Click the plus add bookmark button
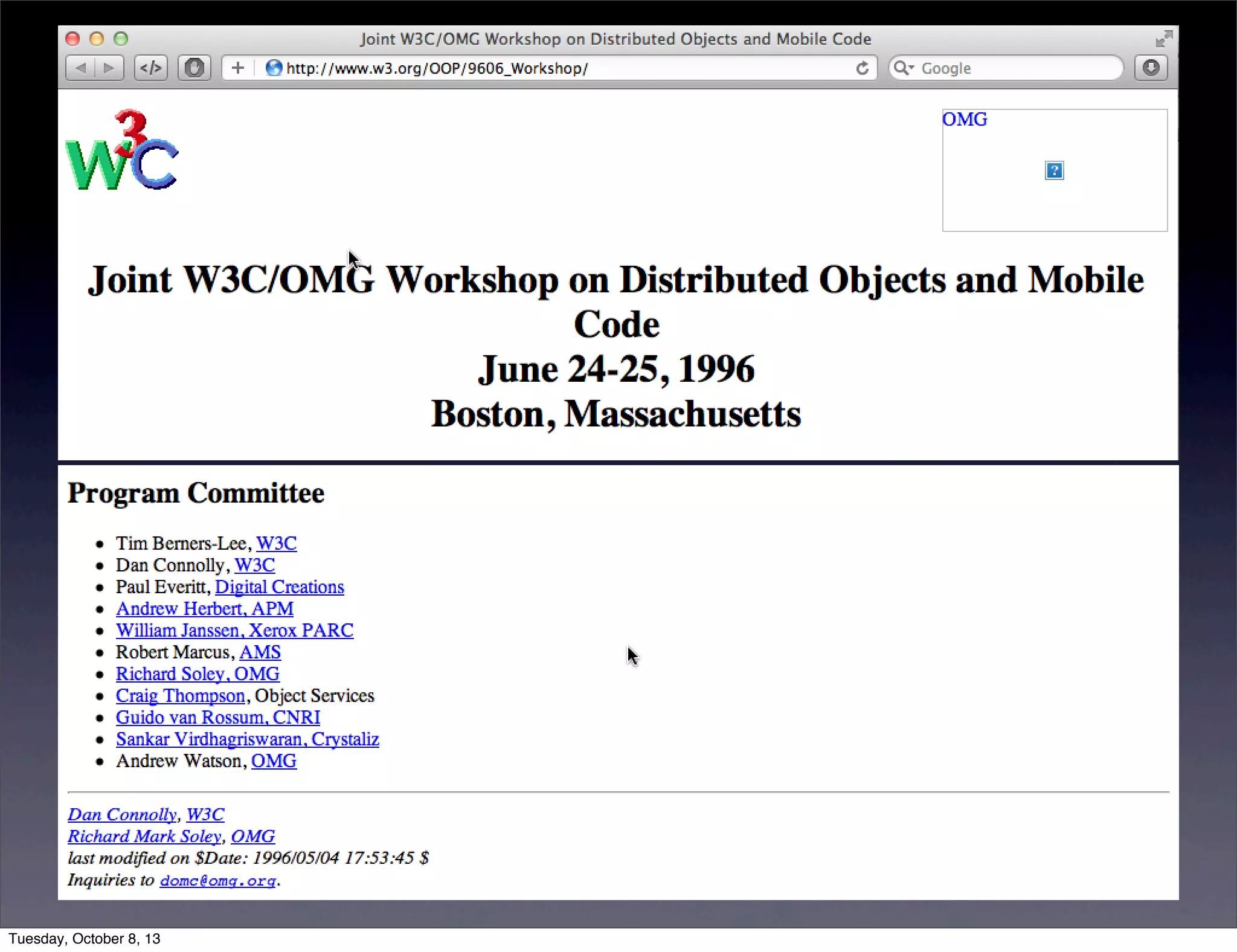Viewport: 1237px width, 952px height. click(238, 68)
